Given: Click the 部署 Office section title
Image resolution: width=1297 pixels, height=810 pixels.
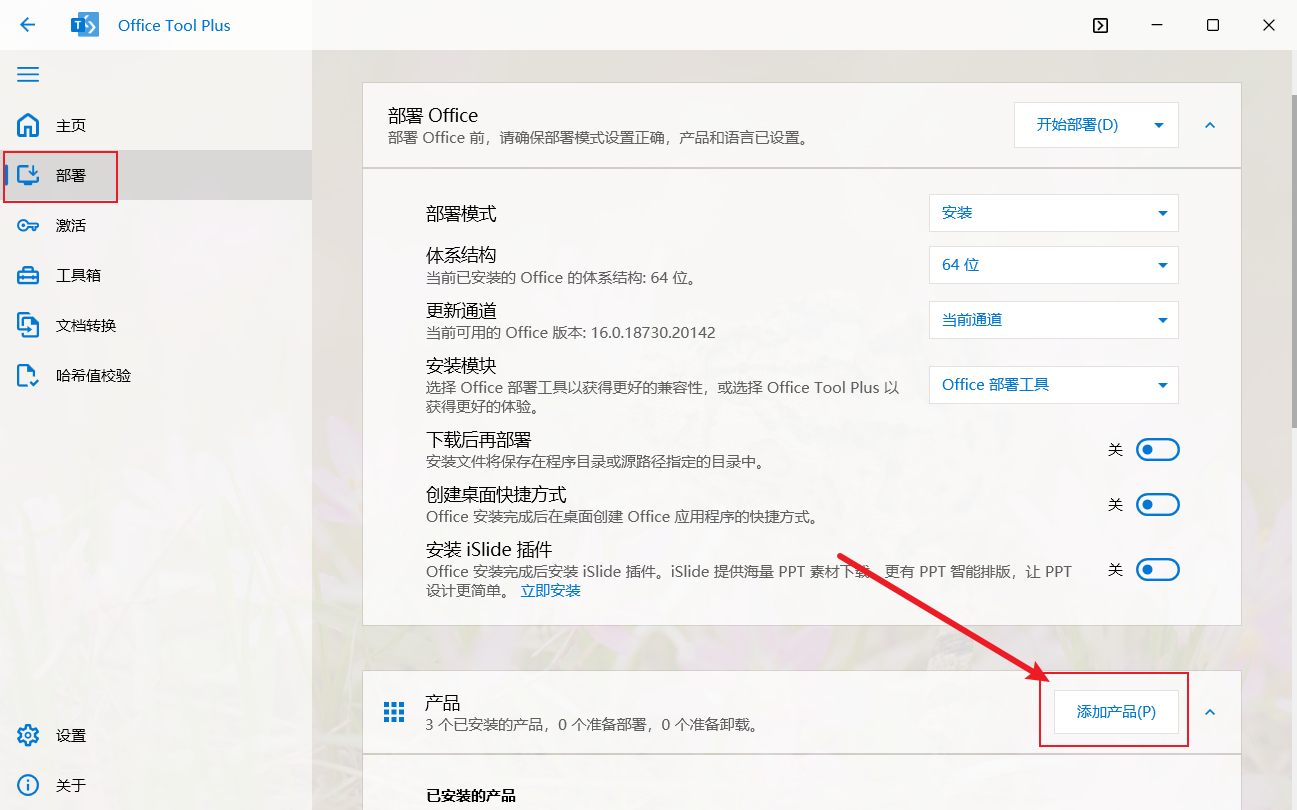Looking at the screenshot, I should coord(433,115).
